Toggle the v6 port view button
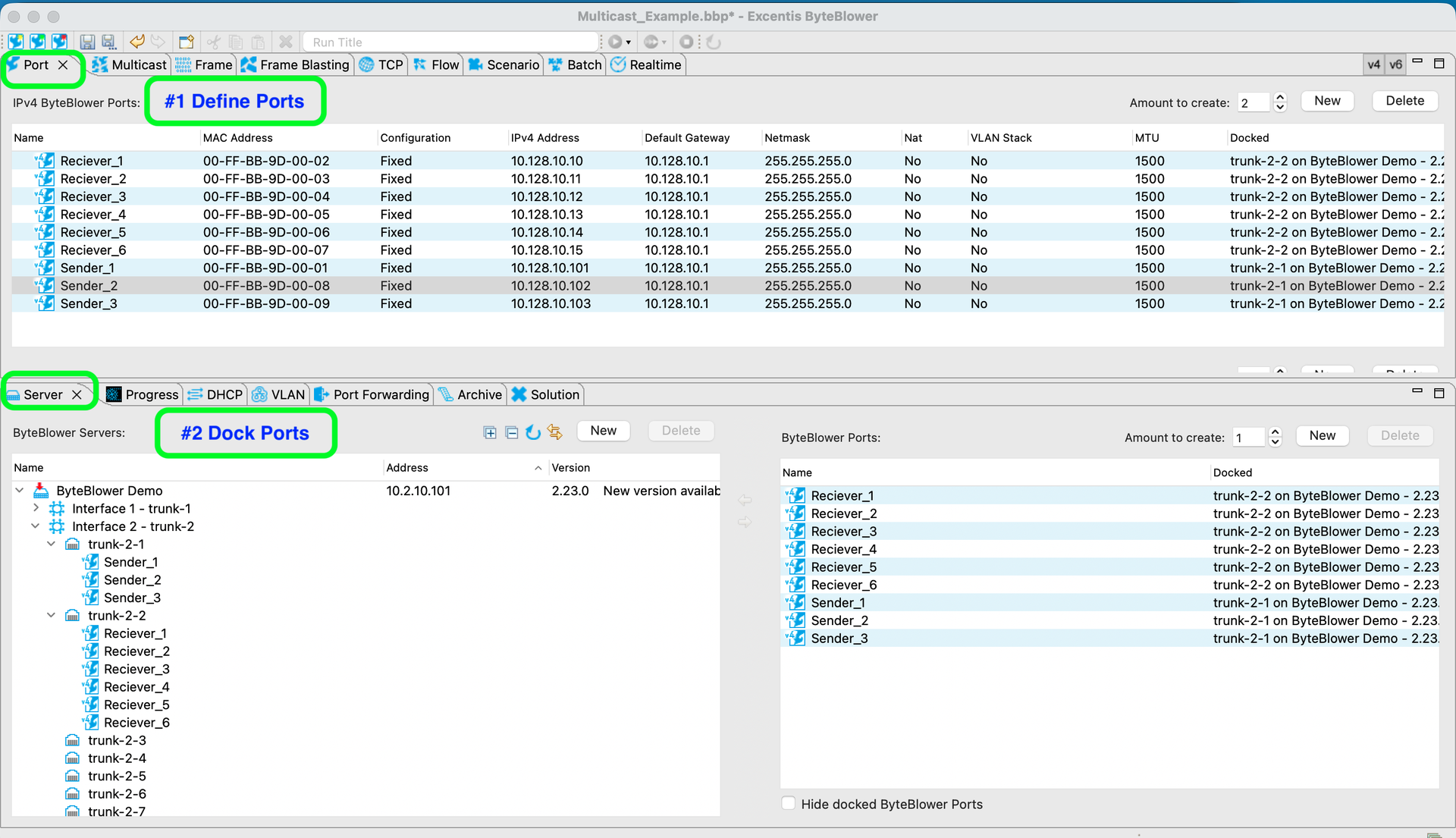 tap(1395, 64)
